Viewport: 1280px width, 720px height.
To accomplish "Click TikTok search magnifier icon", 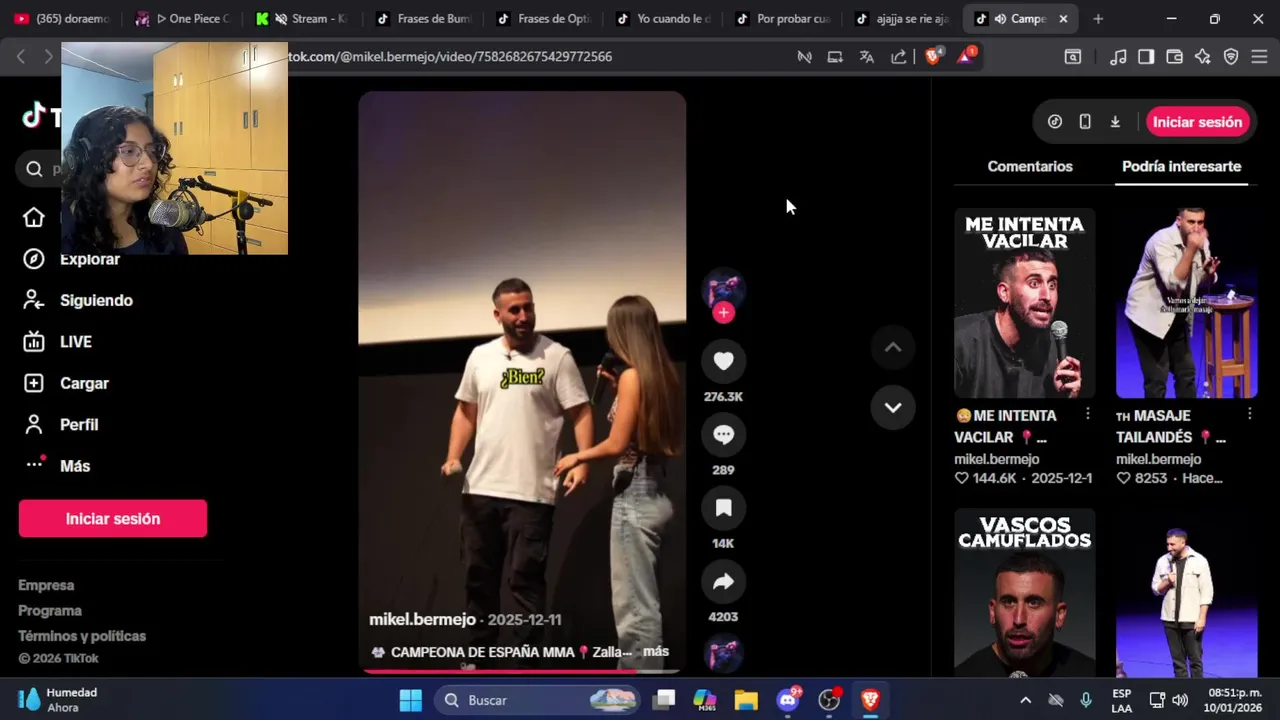I will (35, 169).
